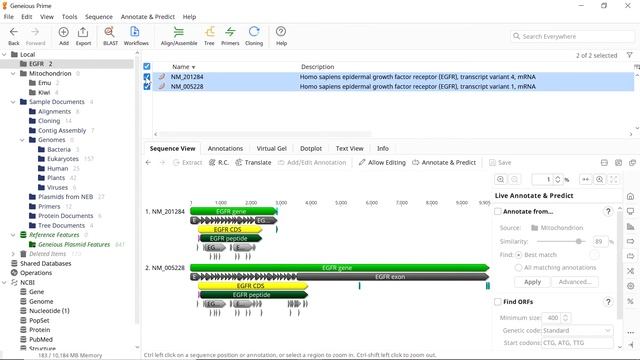Open the statistics percent side panel icon

[631, 301]
